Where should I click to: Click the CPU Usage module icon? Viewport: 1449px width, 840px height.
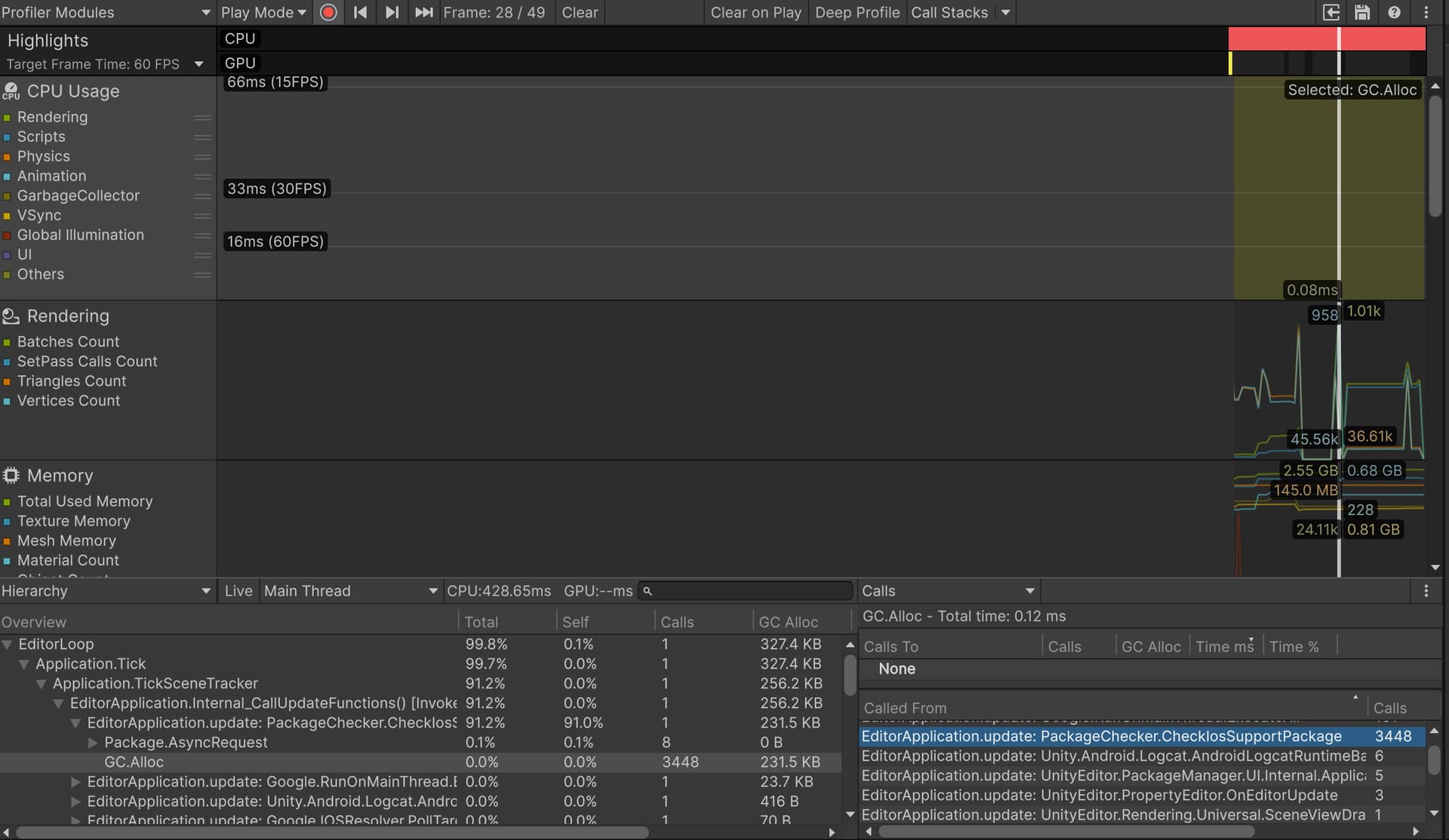pos(11,91)
